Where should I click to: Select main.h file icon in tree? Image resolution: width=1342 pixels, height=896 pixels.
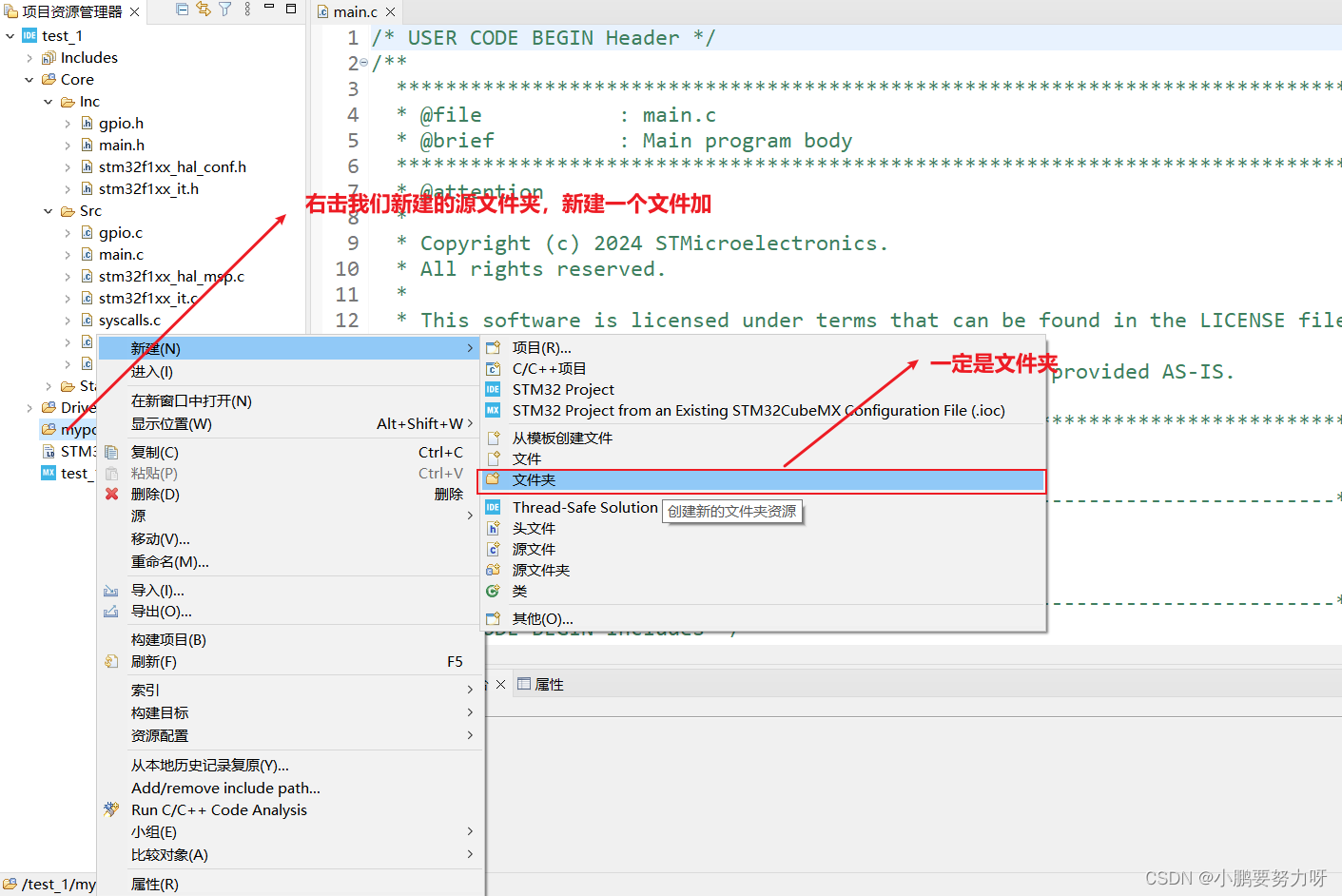point(87,145)
